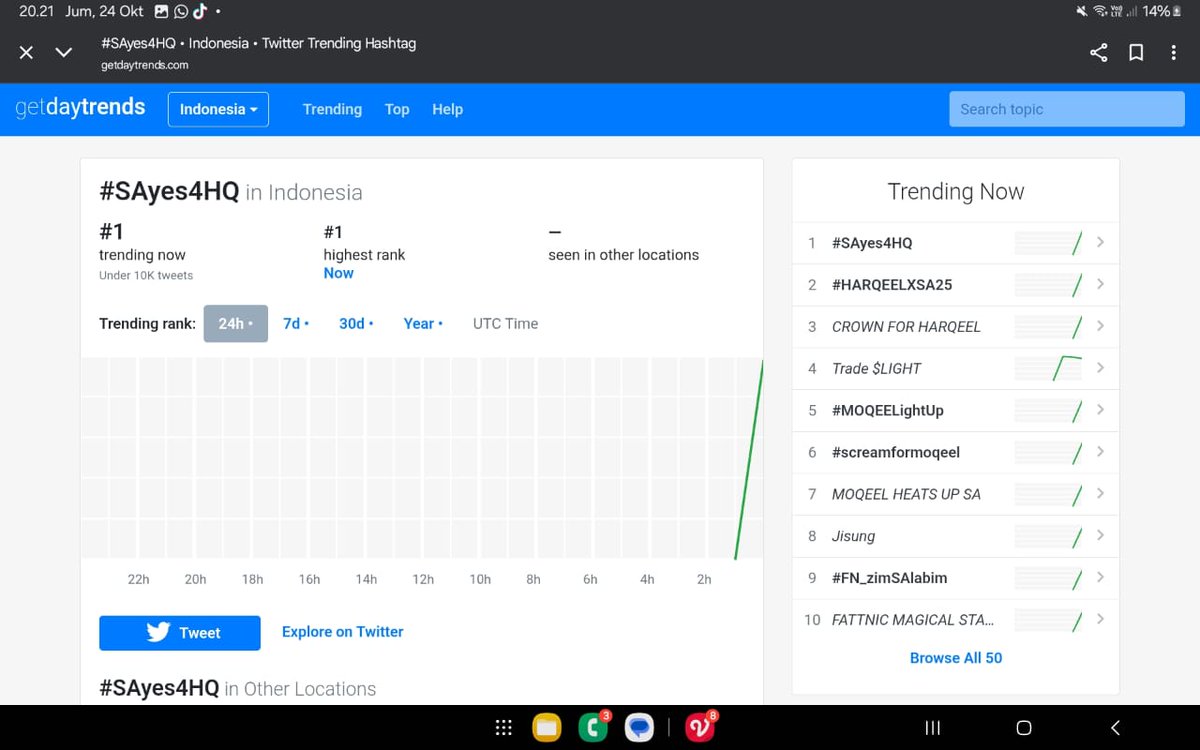
Task: Click the green trend line on chart
Action: tap(750, 459)
